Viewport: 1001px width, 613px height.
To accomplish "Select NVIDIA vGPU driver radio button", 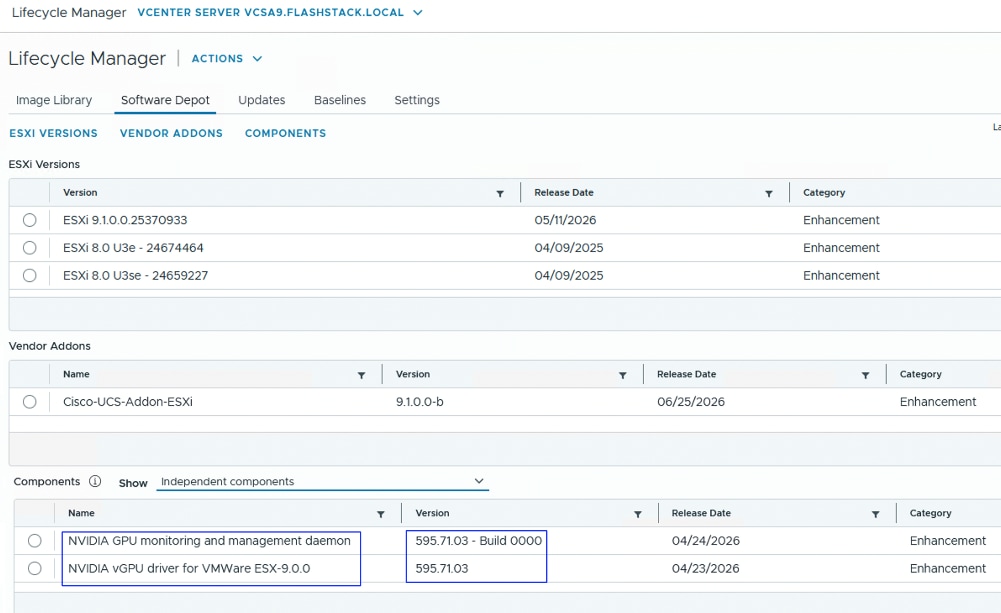I will click(x=34, y=568).
